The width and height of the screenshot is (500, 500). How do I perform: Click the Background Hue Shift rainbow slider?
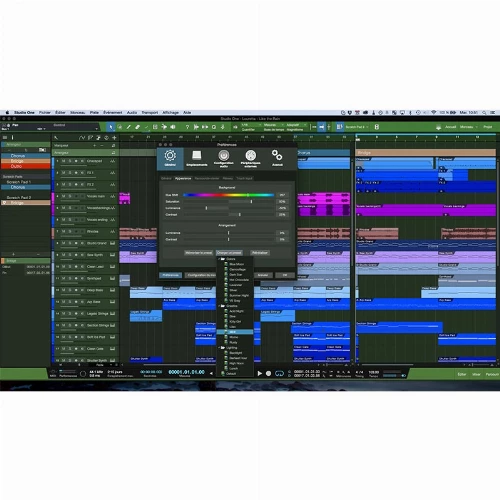click(x=229, y=195)
